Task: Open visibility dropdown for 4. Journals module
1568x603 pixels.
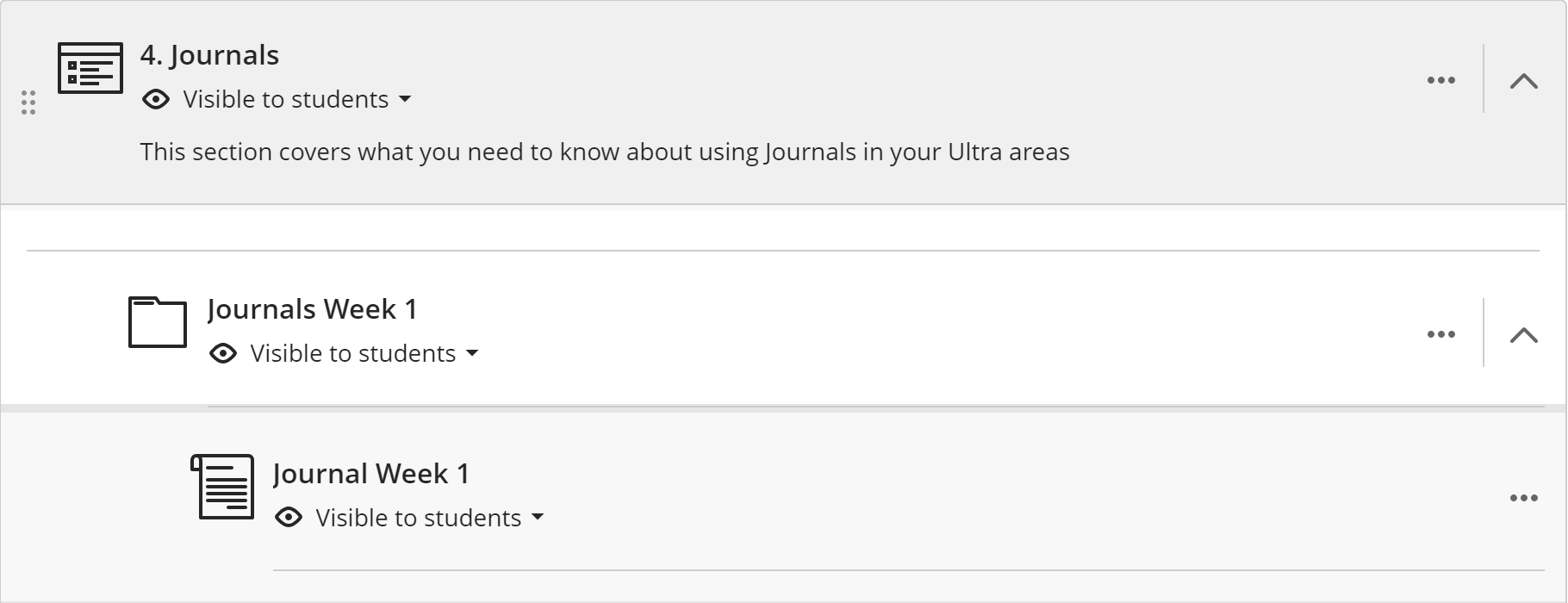Action: pyautogui.click(x=405, y=100)
